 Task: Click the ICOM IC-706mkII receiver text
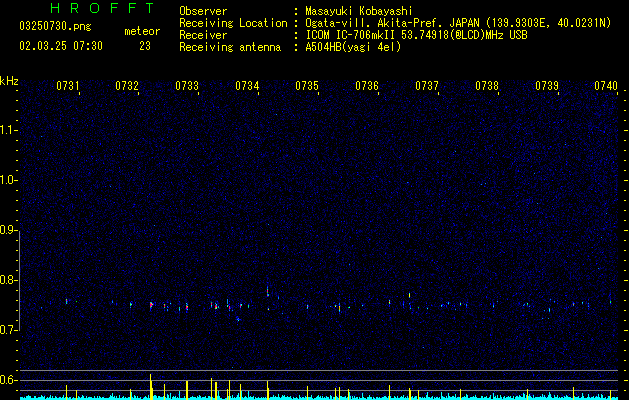coord(416,35)
